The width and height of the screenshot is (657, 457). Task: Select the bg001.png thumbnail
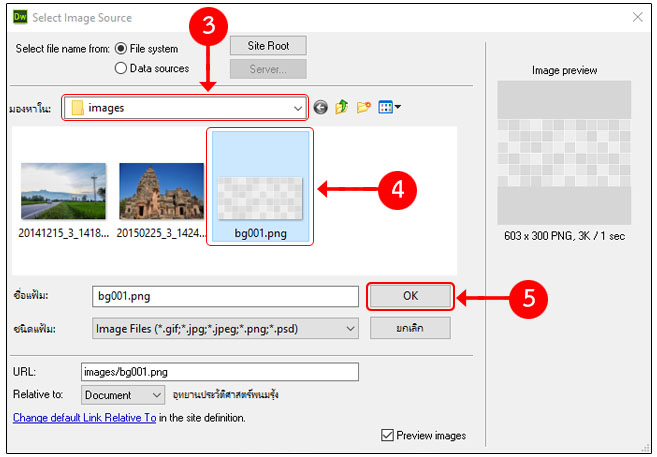259,187
